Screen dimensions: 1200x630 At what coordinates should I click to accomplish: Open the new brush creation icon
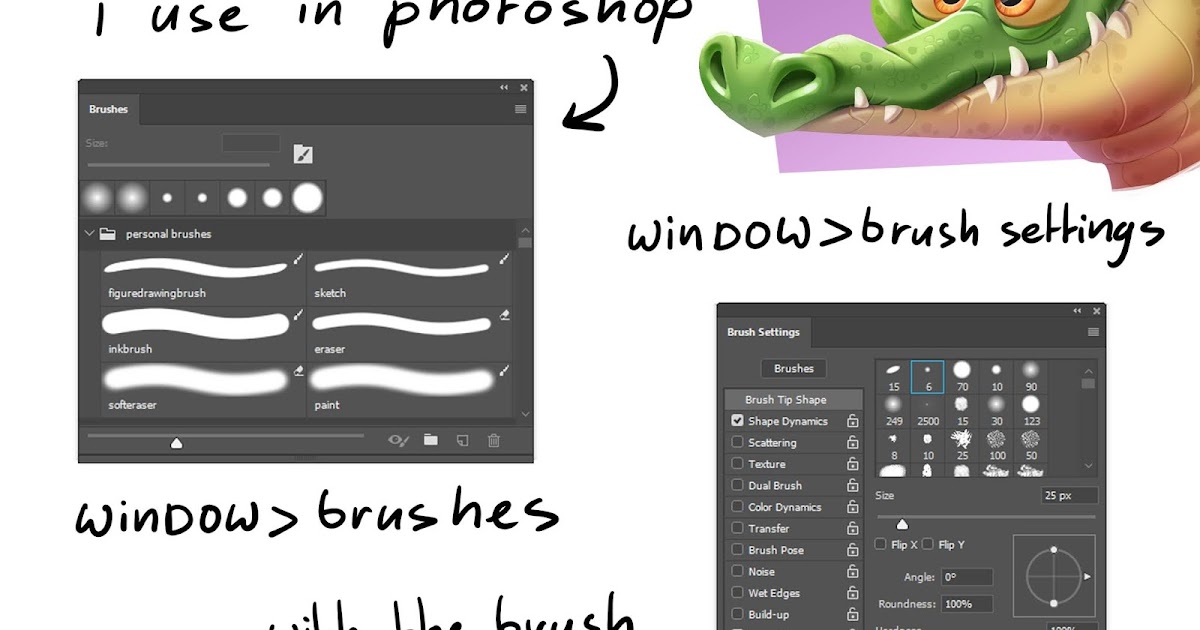tap(461, 440)
